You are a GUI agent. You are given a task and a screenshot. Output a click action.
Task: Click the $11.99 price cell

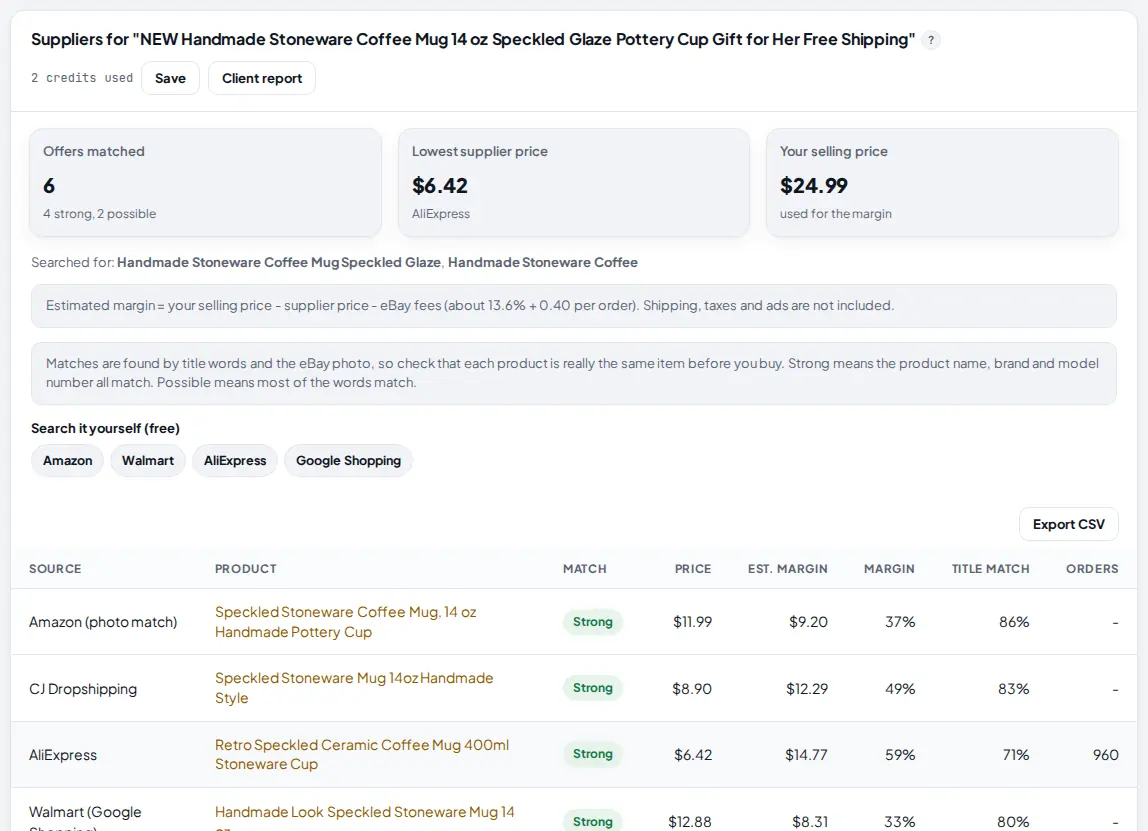tap(692, 622)
